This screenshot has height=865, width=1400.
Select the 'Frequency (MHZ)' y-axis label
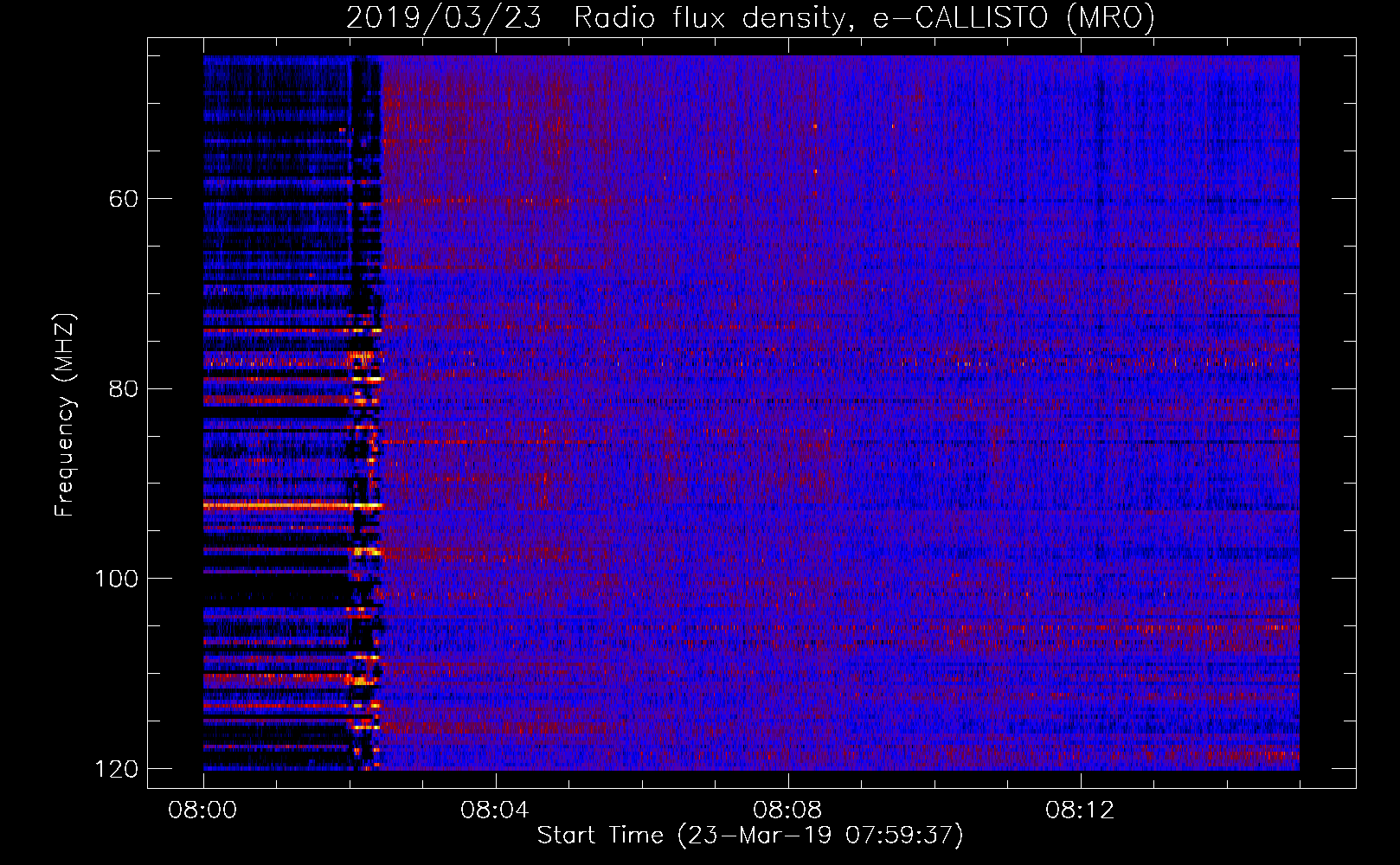tap(65, 414)
